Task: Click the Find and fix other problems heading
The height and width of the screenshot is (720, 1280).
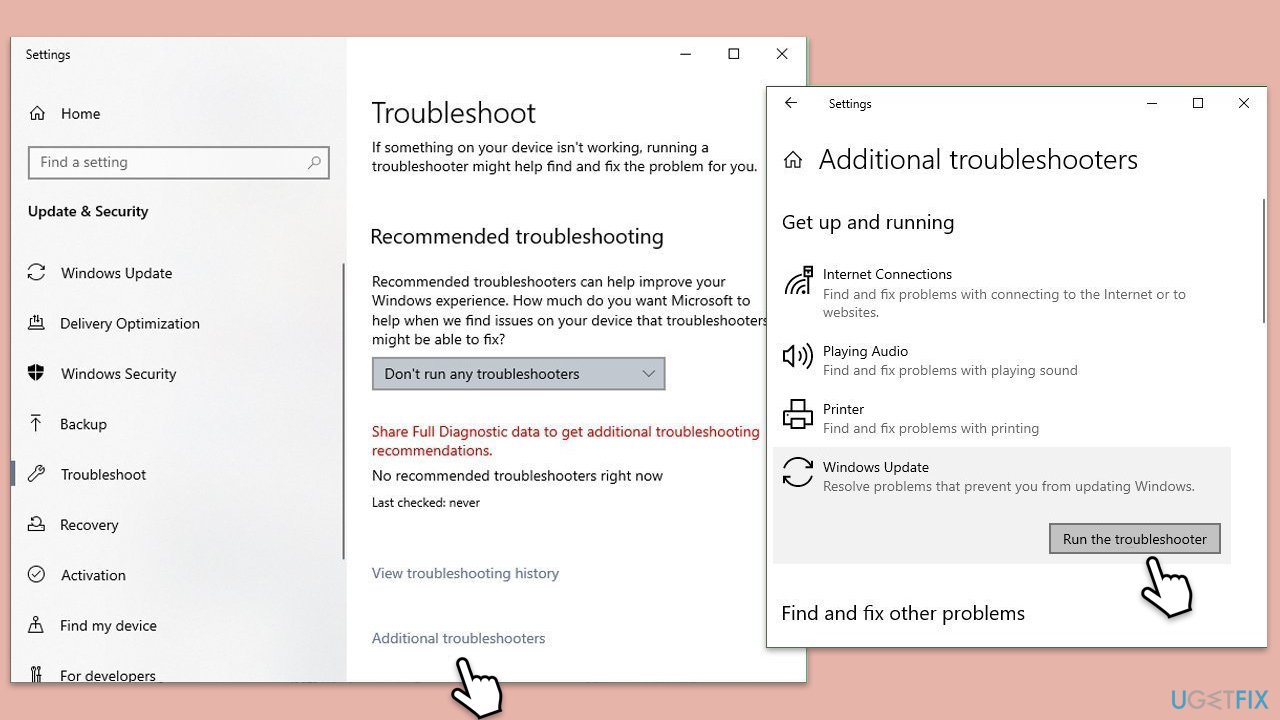Action: point(903,613)
